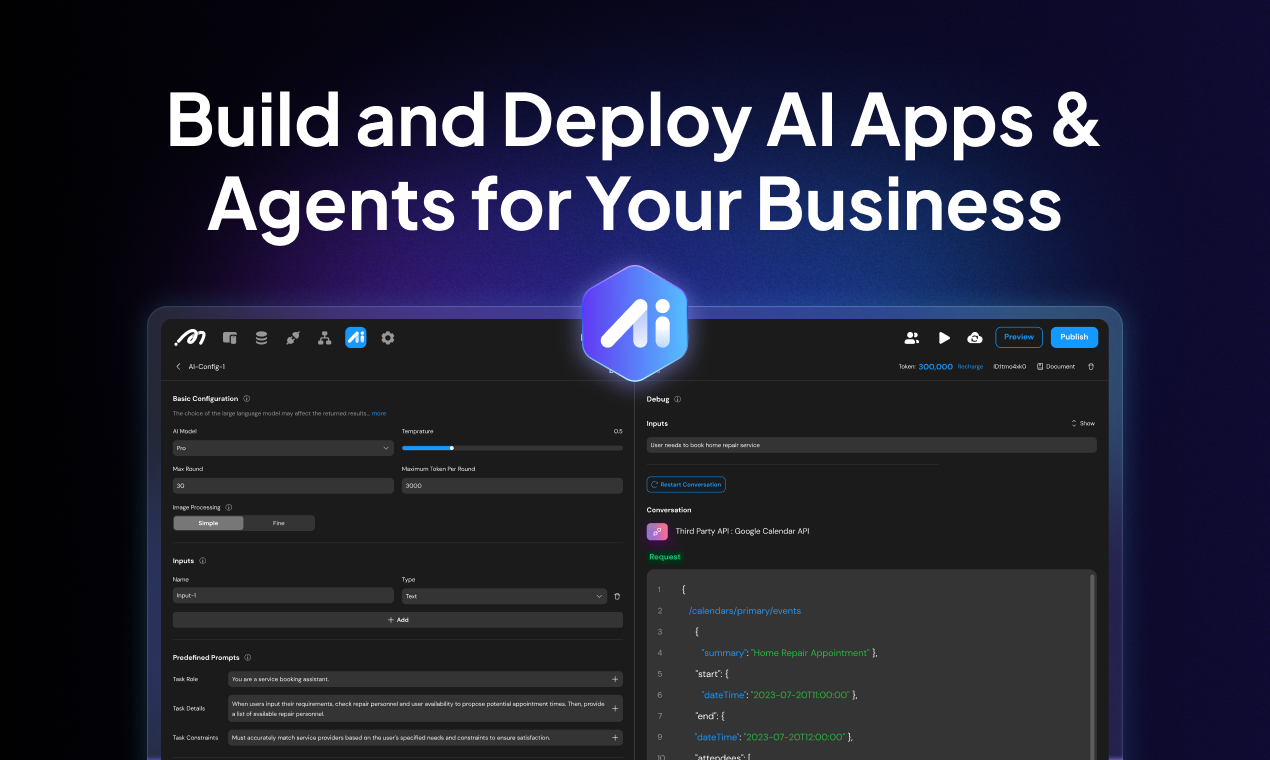Click the Publish button

pyautogui.click(x=1074, y=337)
